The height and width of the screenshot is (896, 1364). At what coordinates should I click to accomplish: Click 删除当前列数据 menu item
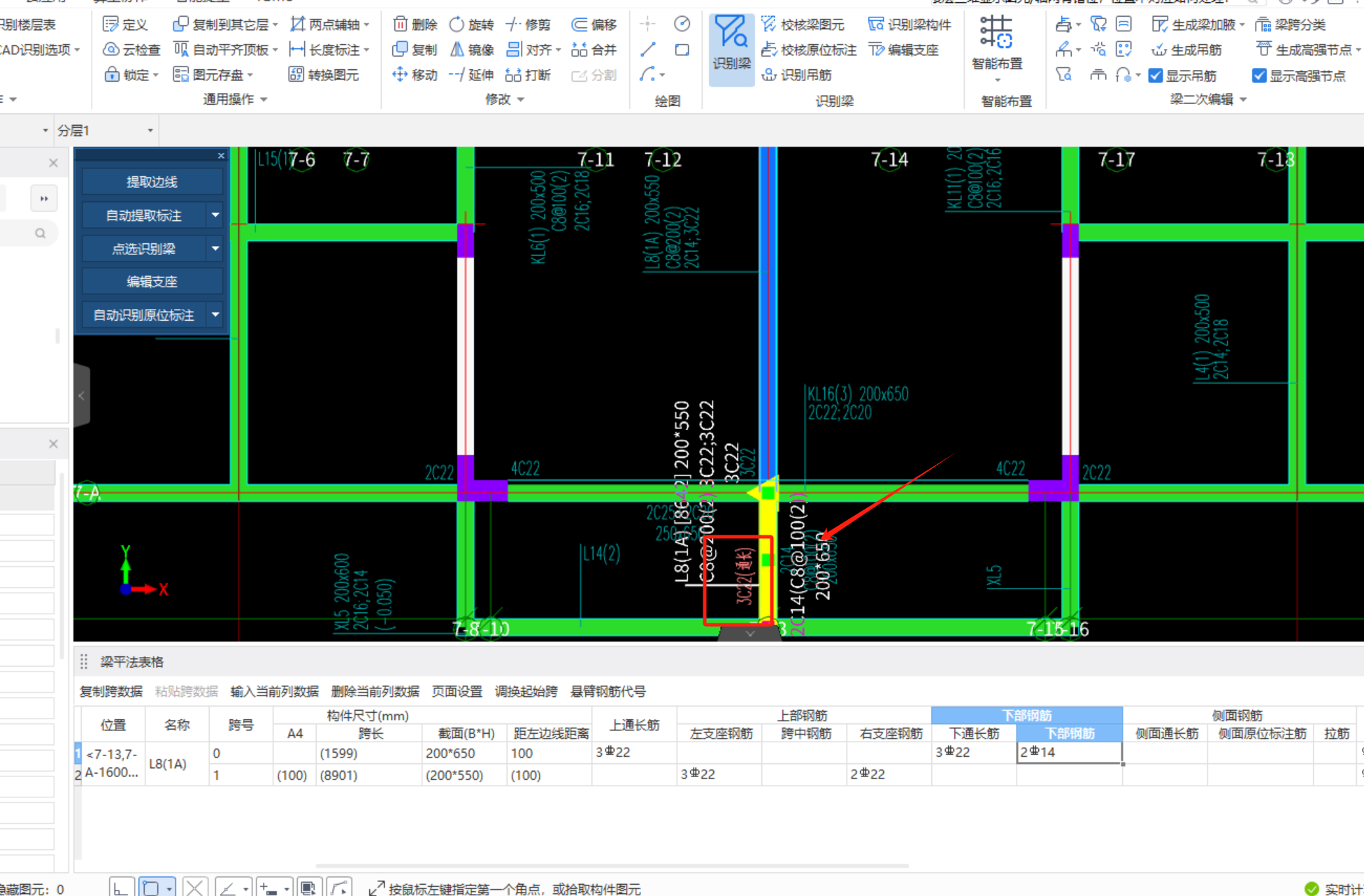(x=375, y=691)
